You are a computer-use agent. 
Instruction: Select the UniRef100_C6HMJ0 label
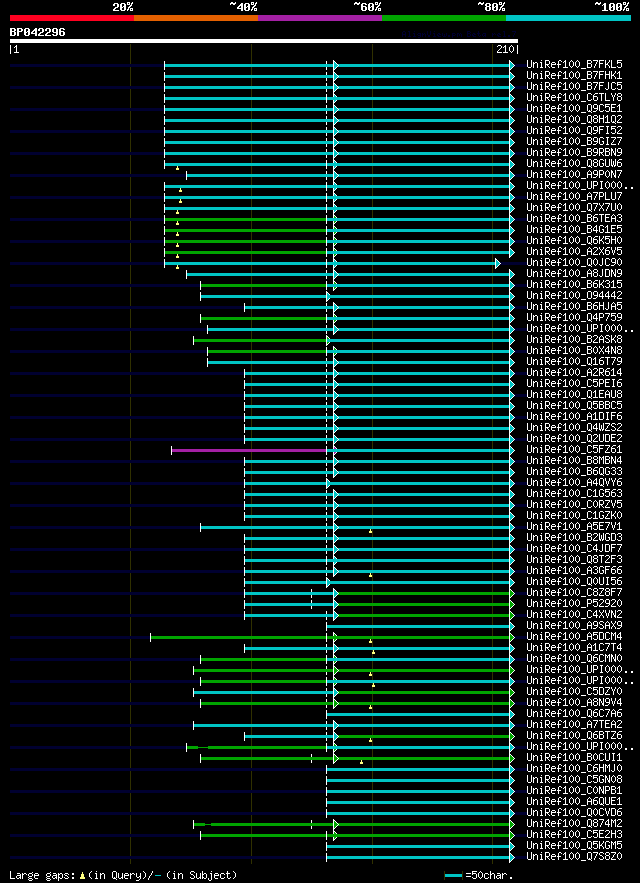(x=574, y=768)
